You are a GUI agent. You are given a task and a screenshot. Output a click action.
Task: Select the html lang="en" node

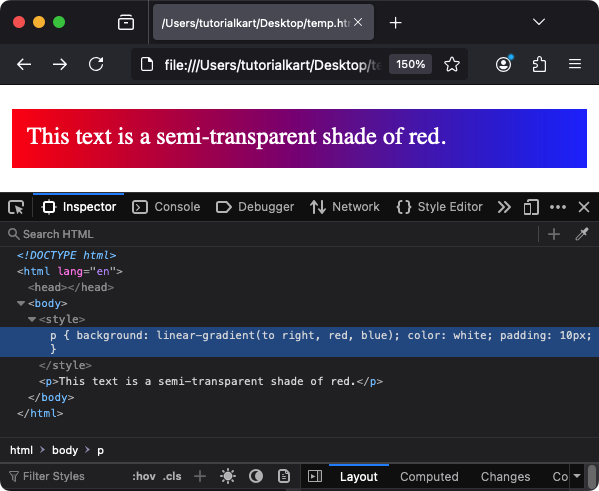click(70, 271)
